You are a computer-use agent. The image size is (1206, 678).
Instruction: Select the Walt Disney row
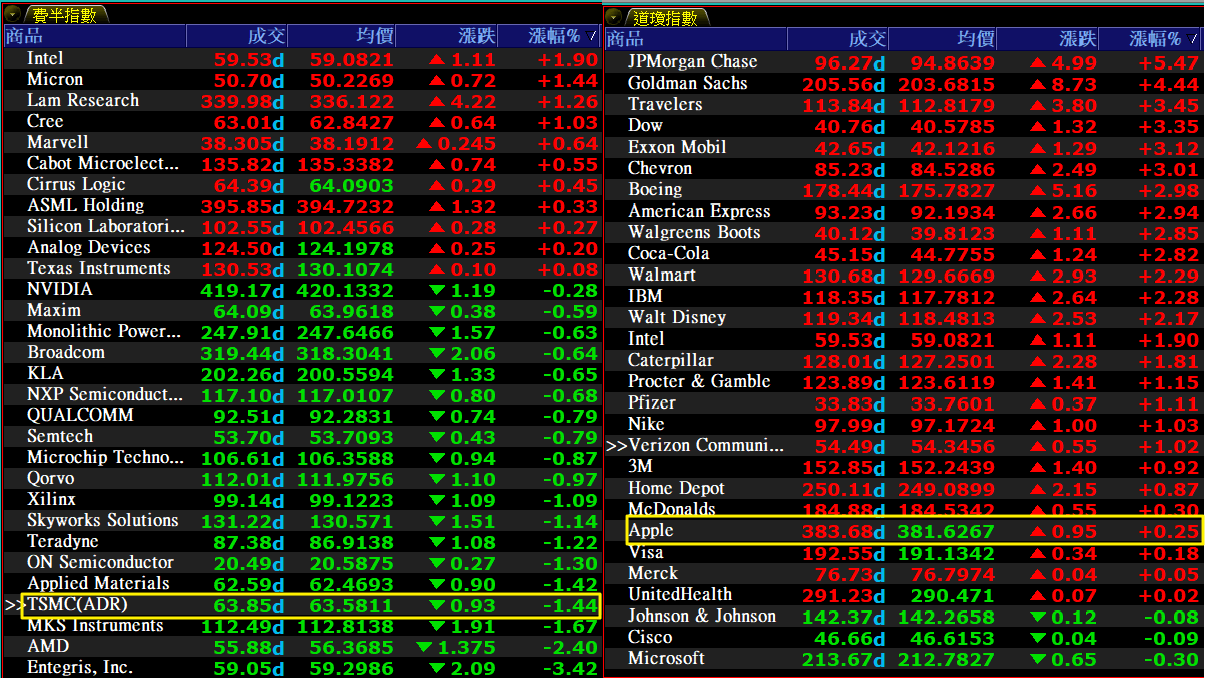903,318
